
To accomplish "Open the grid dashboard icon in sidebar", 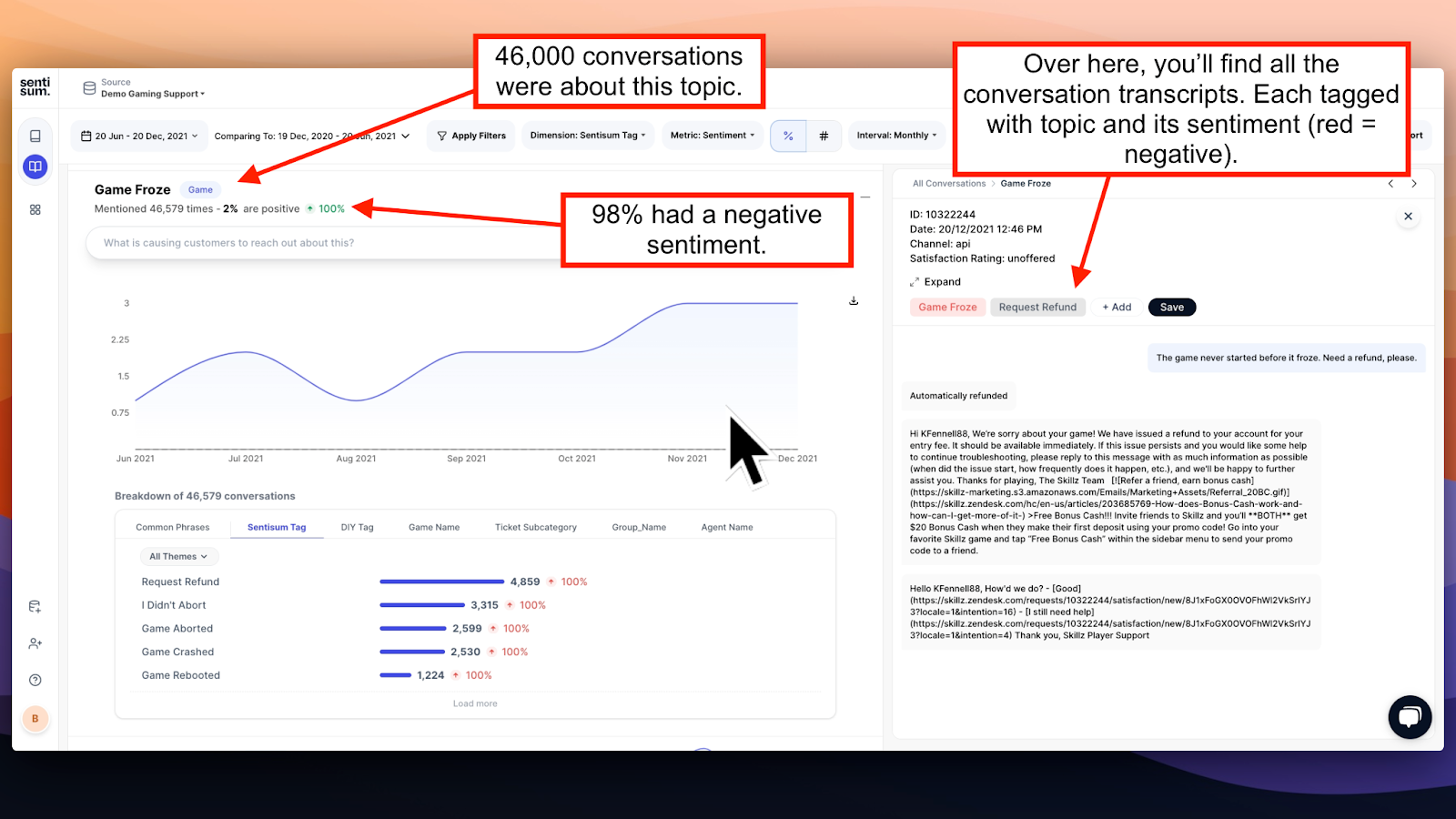I will (x=35, y=208).
